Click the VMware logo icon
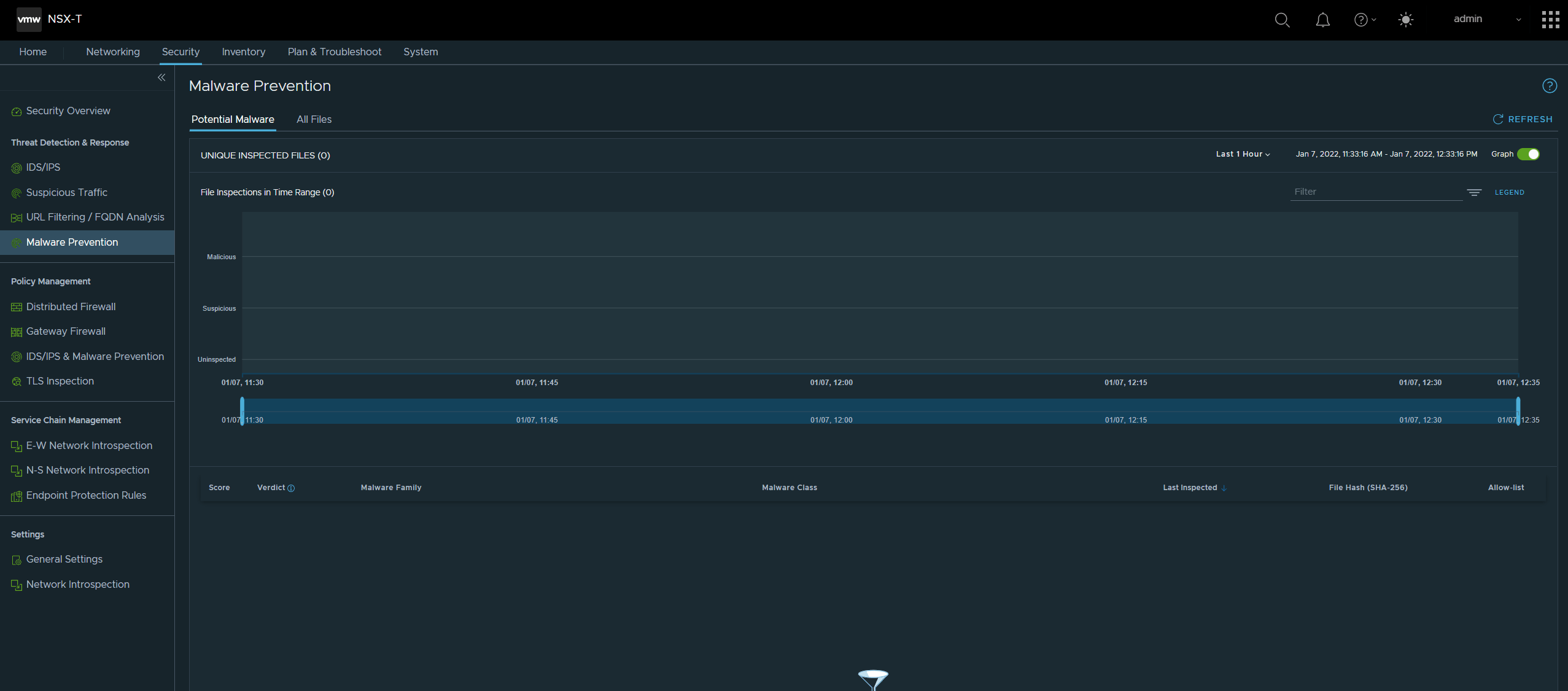 [29, 19]
